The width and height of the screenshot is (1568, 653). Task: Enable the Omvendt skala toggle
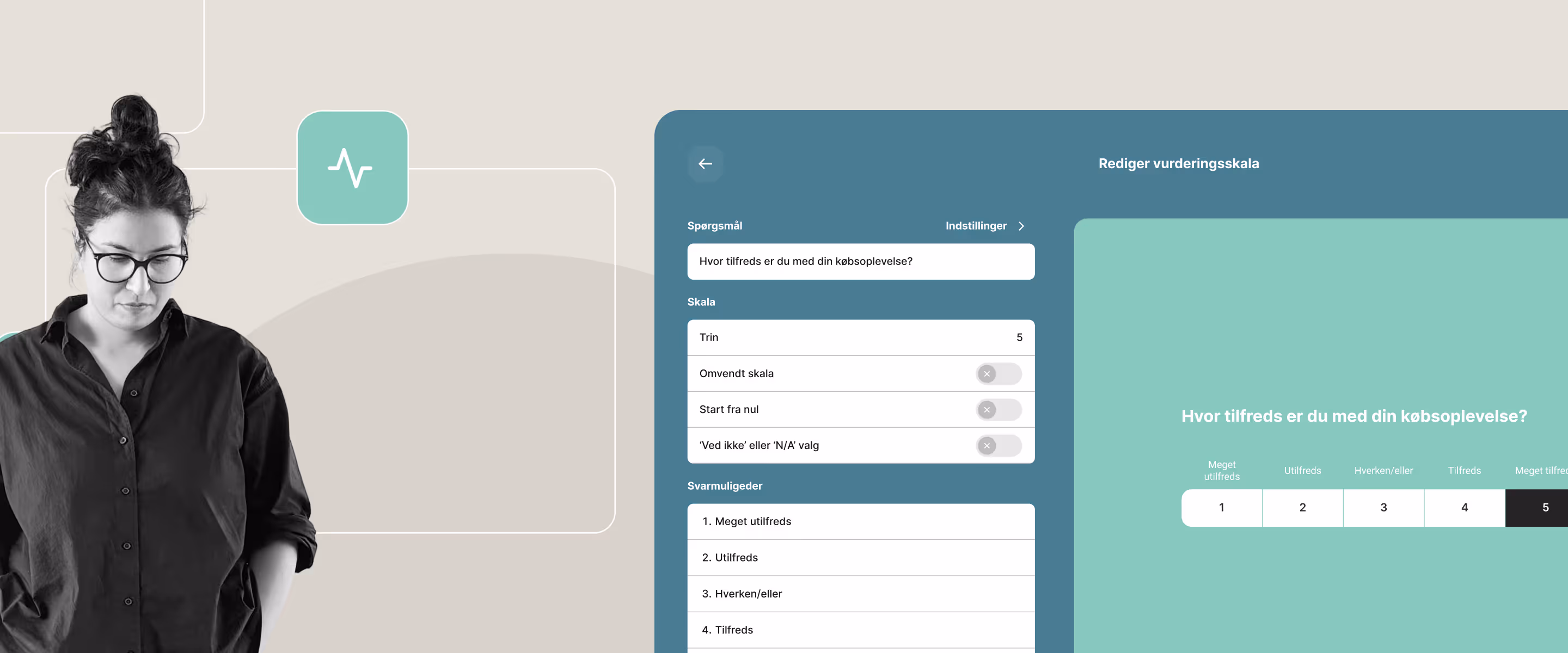(999, 374)
